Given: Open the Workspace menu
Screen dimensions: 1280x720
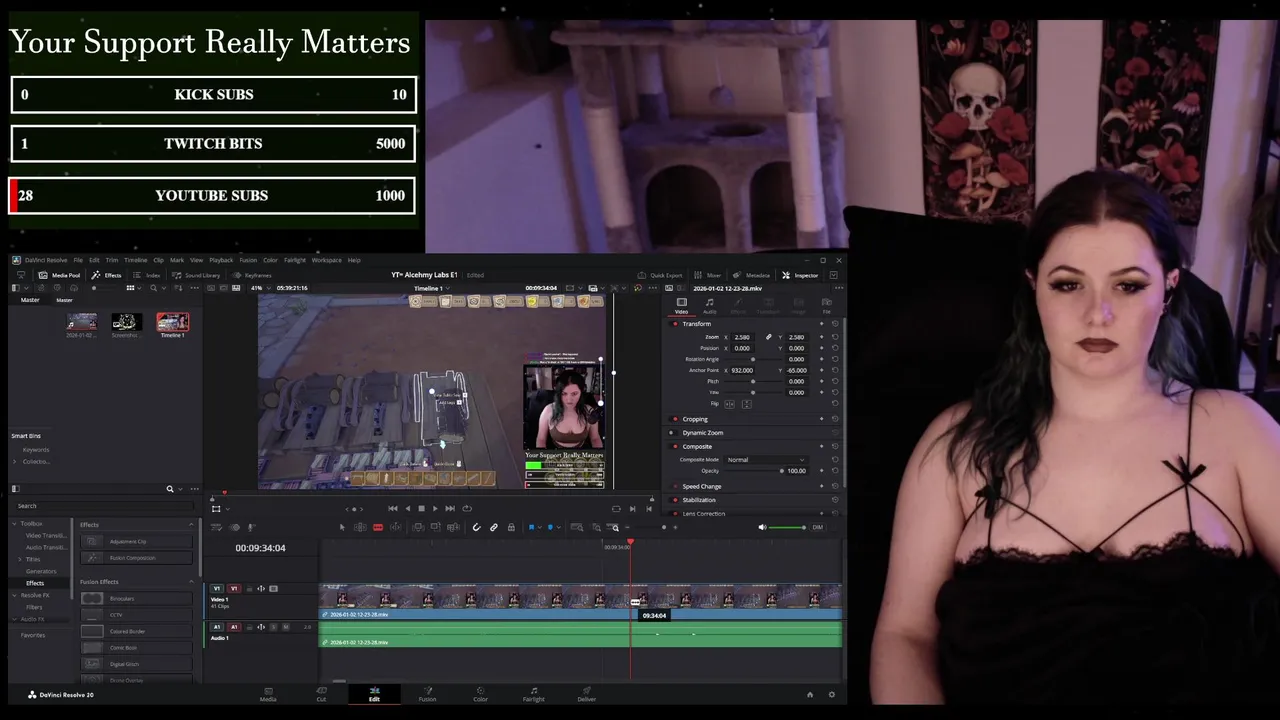Looking at the screenshot, I should [x=326, y=260].
